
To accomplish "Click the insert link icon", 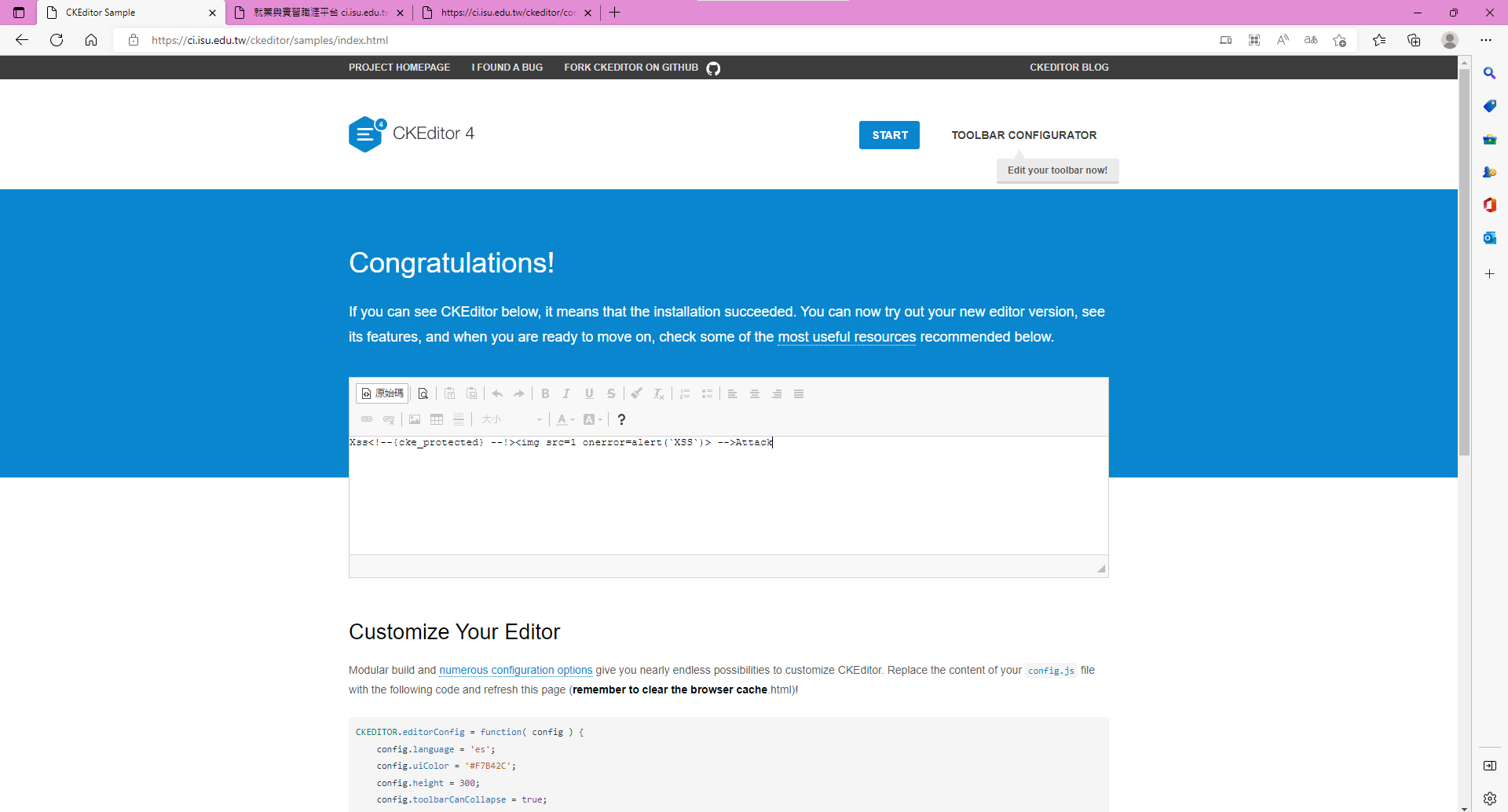I will coord(367,419).
